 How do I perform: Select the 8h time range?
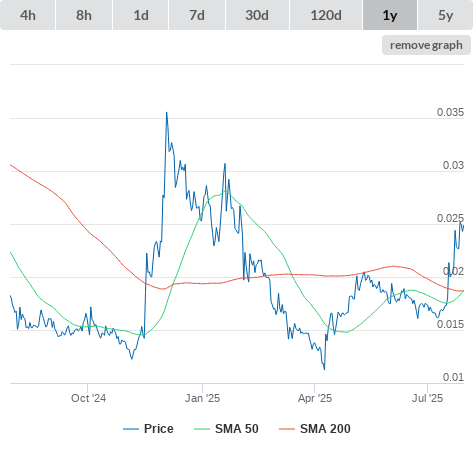[84, 15]
